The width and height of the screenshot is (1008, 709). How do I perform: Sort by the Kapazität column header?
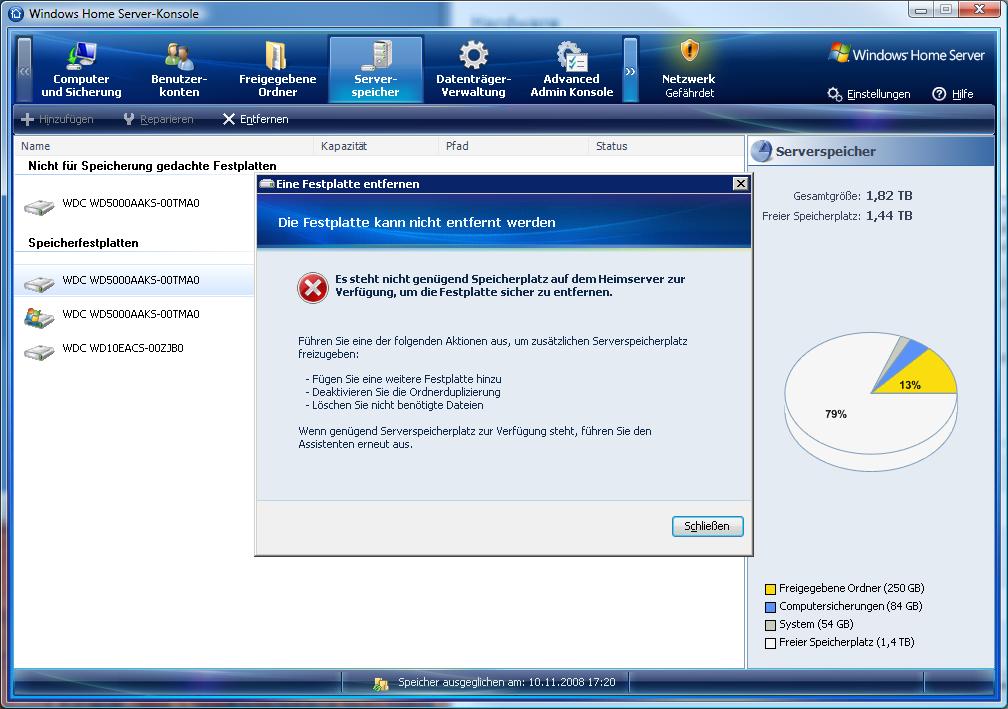[376, 146]
